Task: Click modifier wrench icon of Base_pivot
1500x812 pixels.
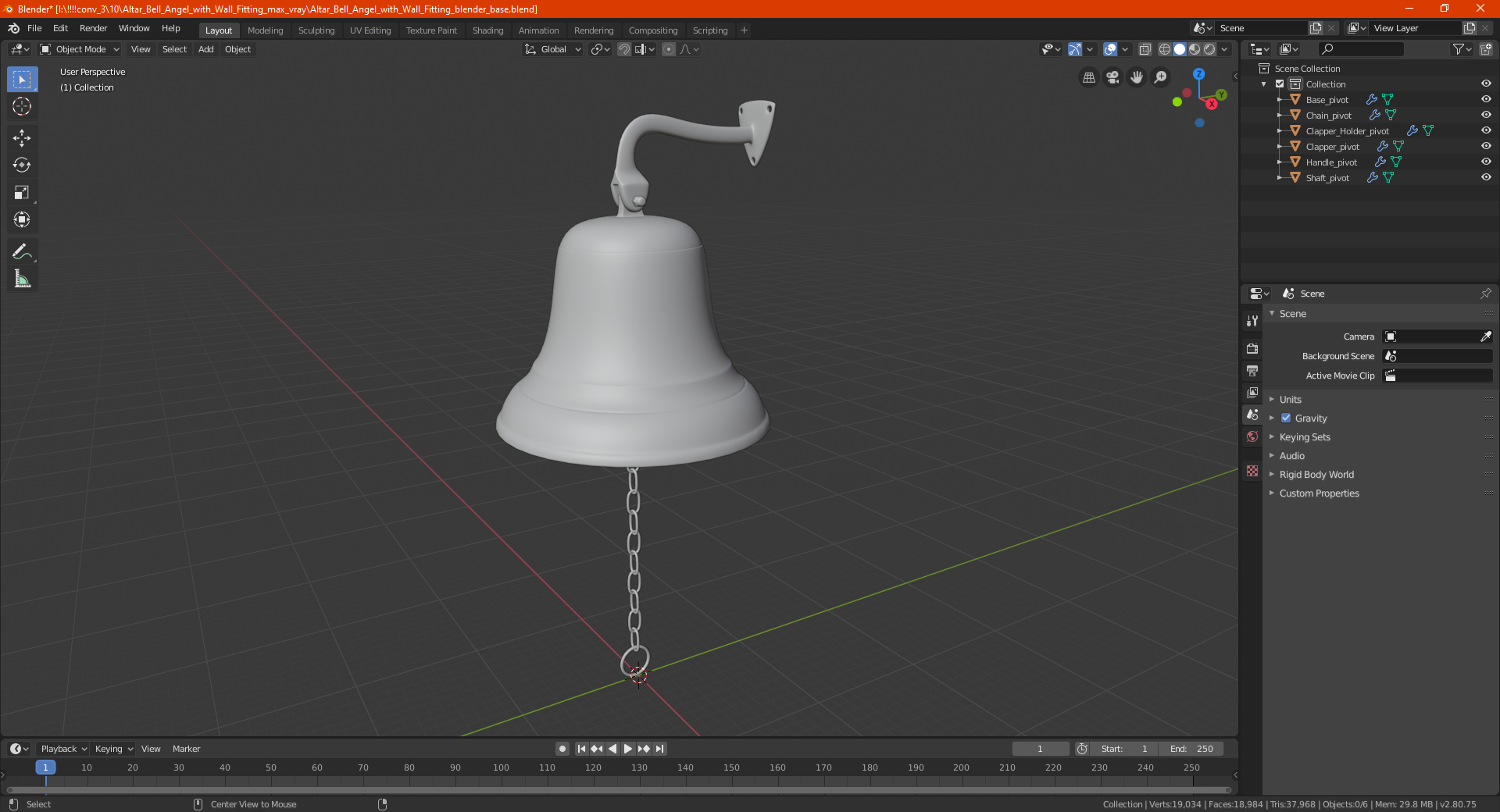Action: pos(1372,100)
